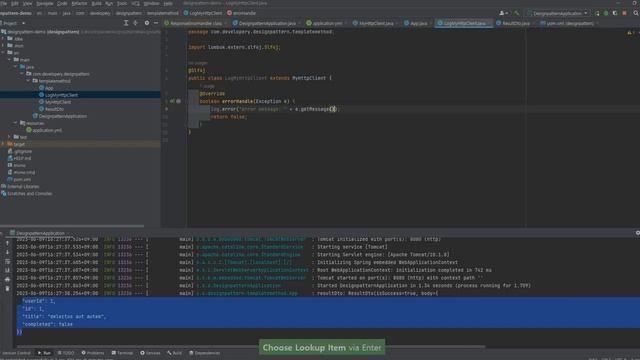
Task: Click the Clear All trash icon in Run panel
Action: pos(7,289)
